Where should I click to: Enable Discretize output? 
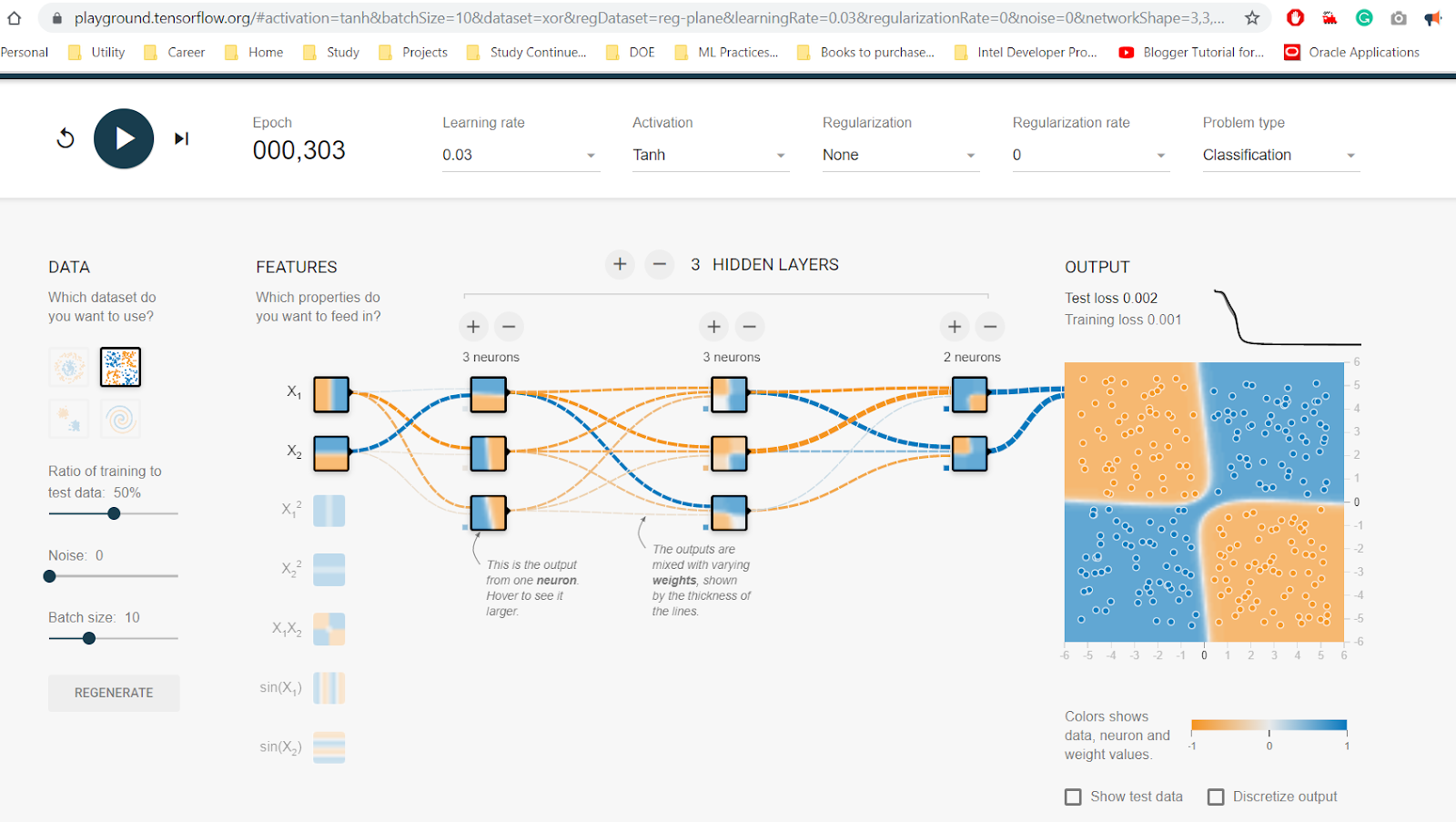pyautogui.click(x=1215, y=796)
